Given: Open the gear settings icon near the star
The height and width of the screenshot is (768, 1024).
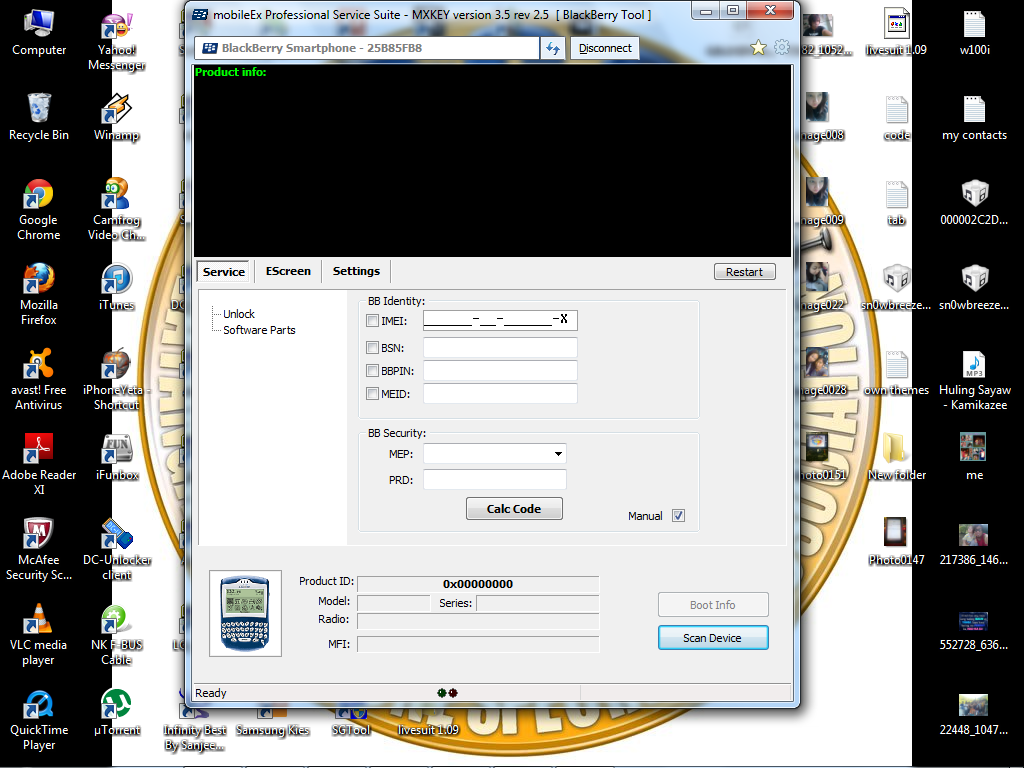Looking at the screenshot, I should (781, 47).
